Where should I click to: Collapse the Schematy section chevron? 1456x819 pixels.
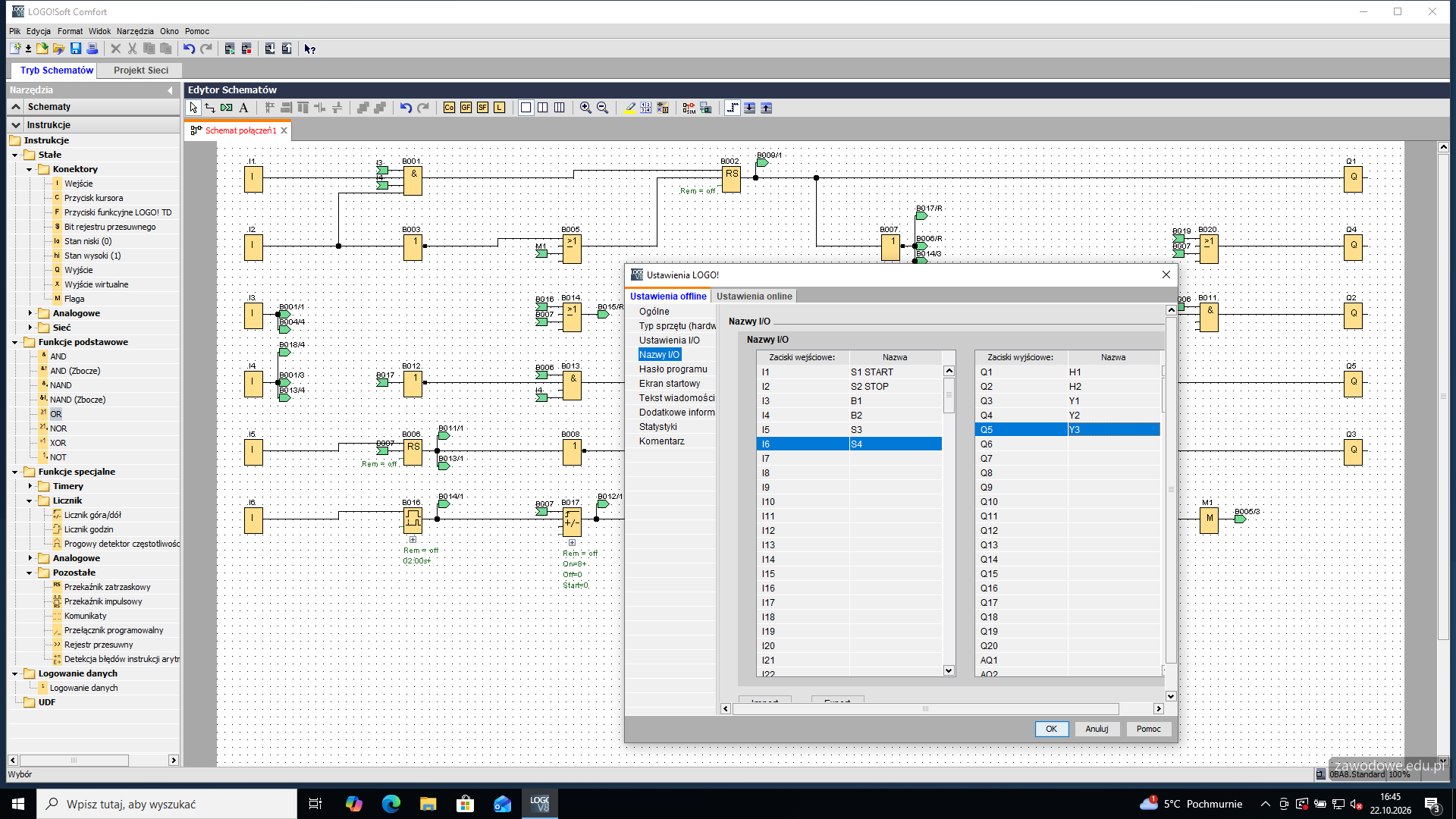16,107
